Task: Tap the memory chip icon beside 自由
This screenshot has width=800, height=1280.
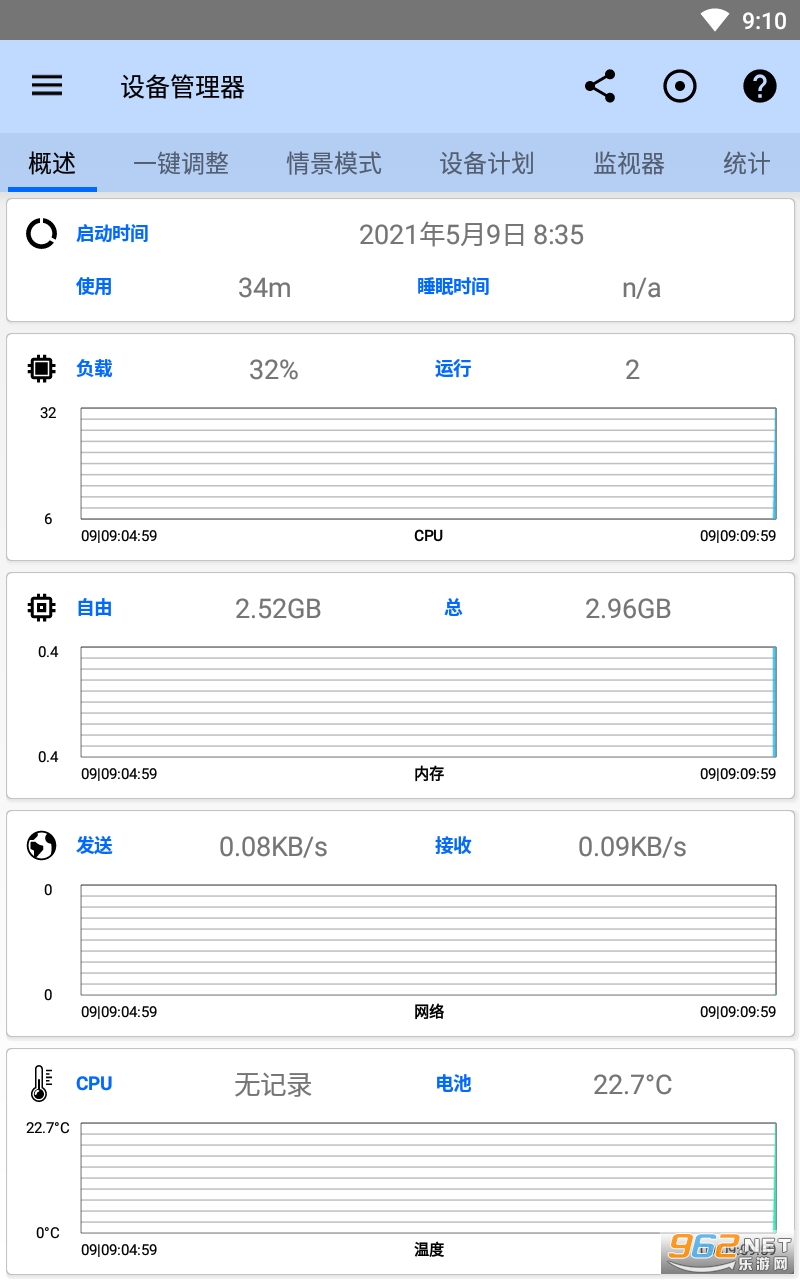Action: click(x=41, y=607)
